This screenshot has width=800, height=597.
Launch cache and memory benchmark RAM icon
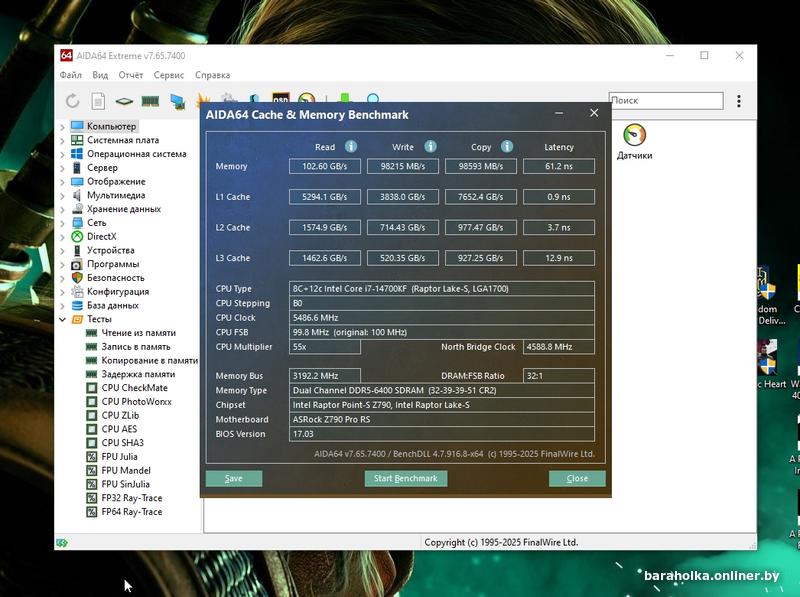(x=150, y=101)
